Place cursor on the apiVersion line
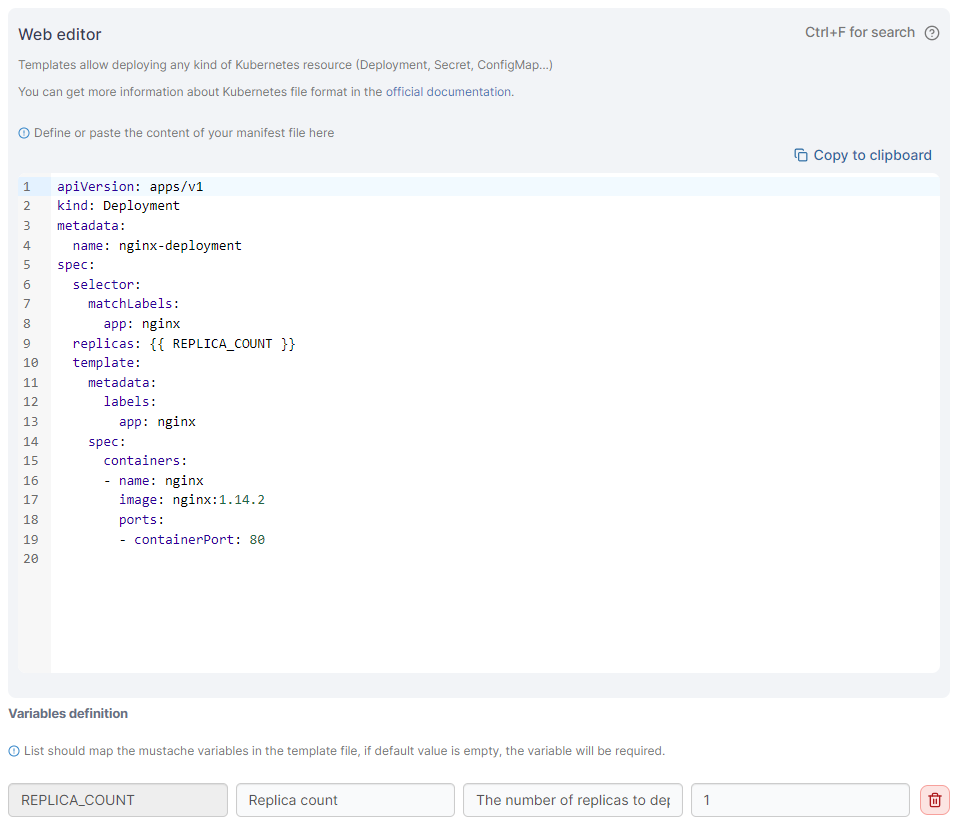 pos(130,186)
